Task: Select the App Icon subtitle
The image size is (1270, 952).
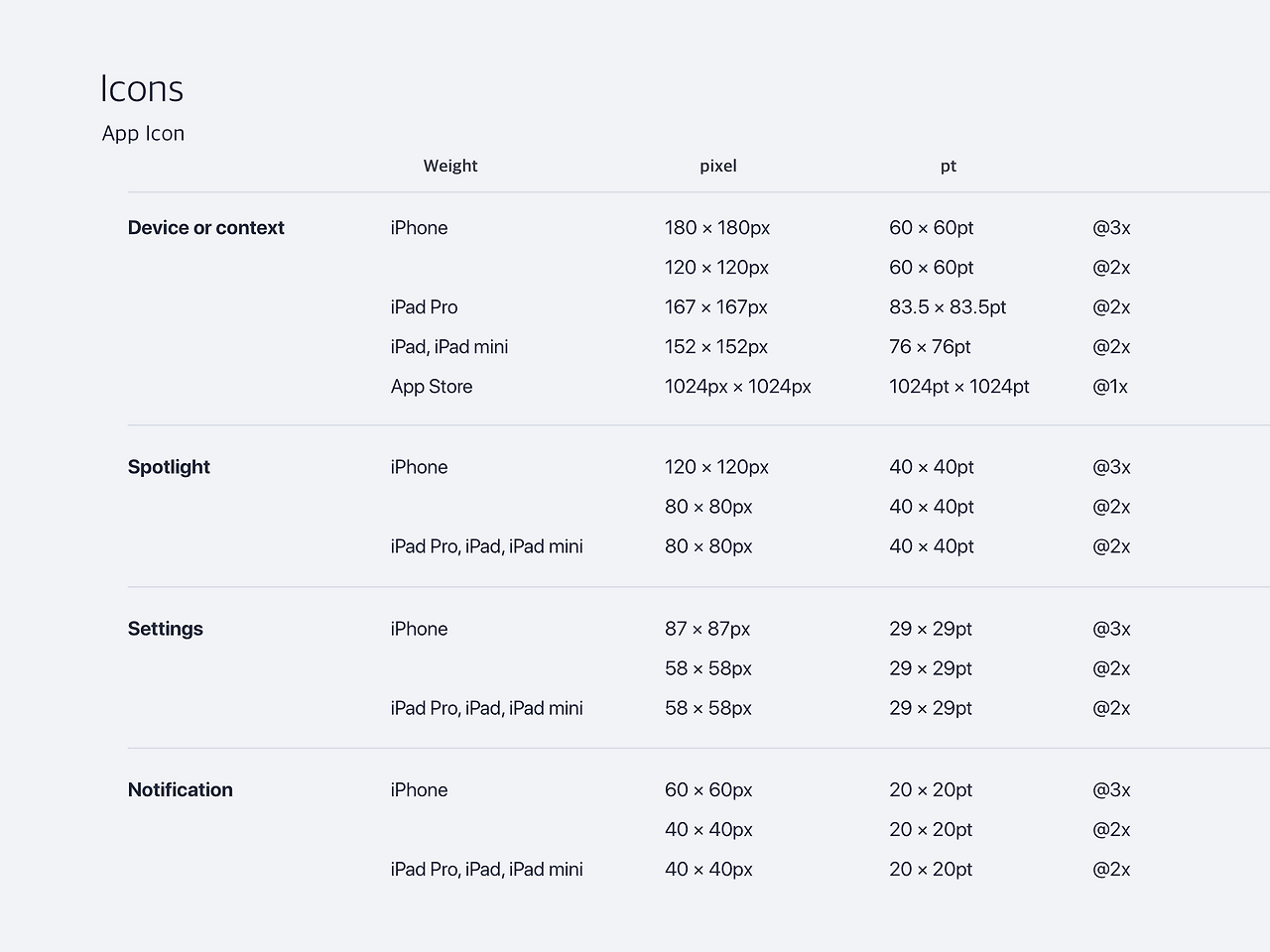Action: [143, 134]
